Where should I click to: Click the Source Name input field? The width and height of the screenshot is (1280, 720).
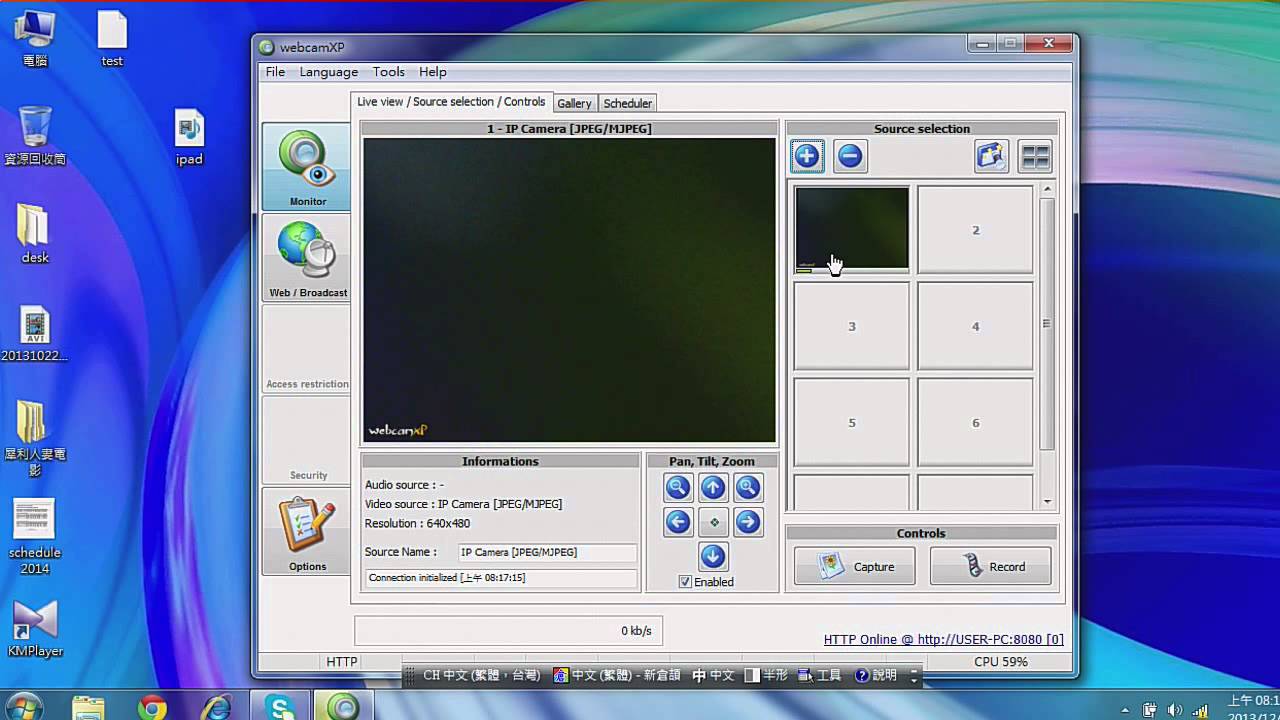coord(547,552)
